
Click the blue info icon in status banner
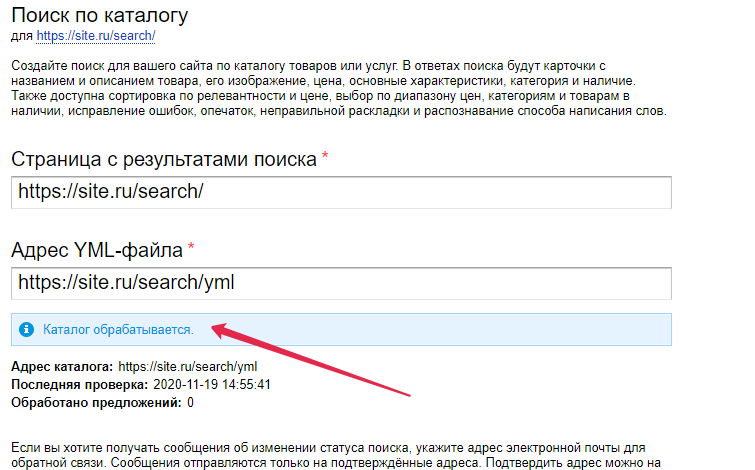pos(27,329)
